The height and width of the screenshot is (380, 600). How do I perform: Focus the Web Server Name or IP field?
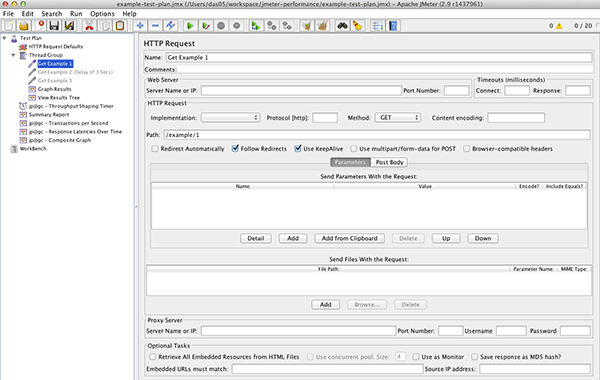(301, 91)
